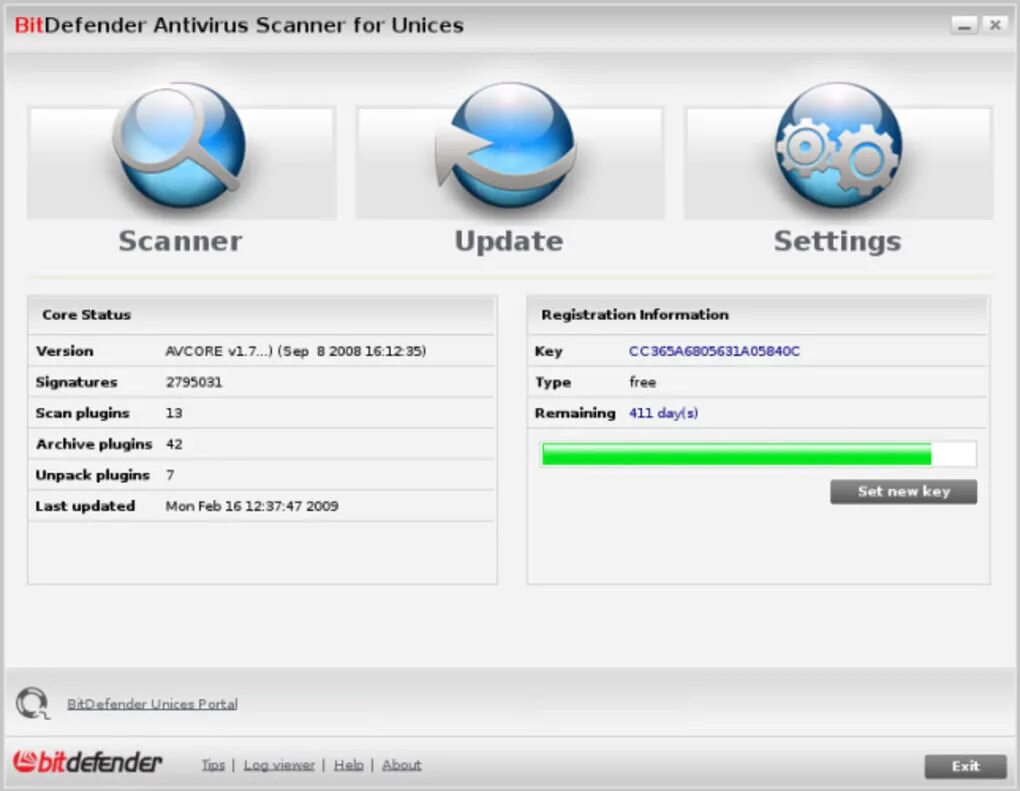
Task: Click the Set new key button
Action: 904,492
